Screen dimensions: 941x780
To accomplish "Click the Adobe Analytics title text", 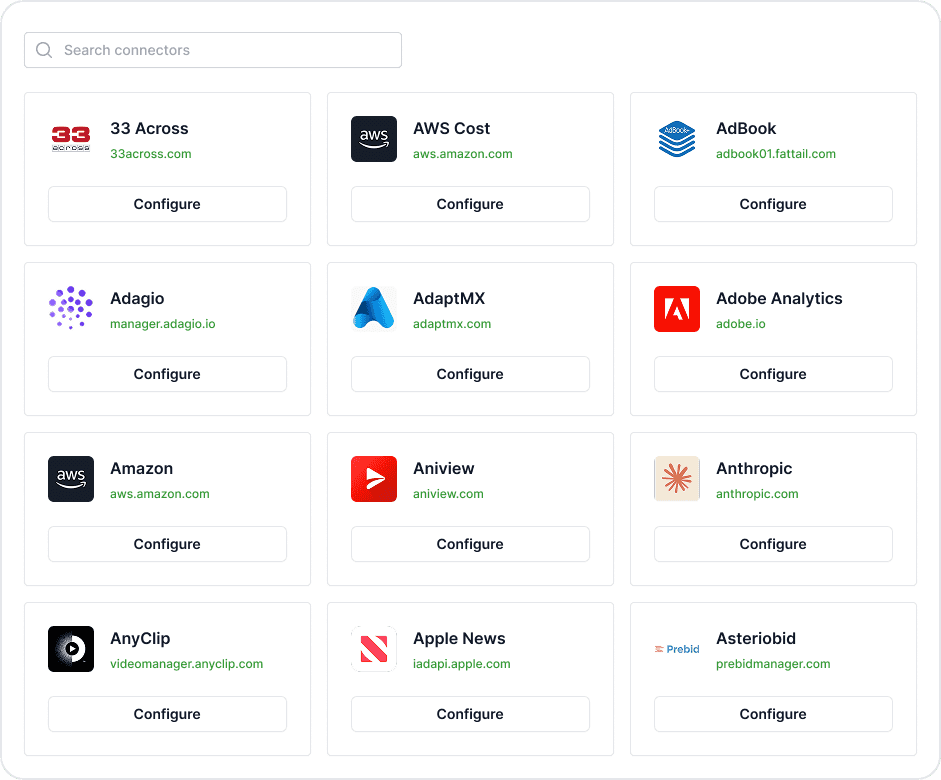I will click(x=779, y=299).
